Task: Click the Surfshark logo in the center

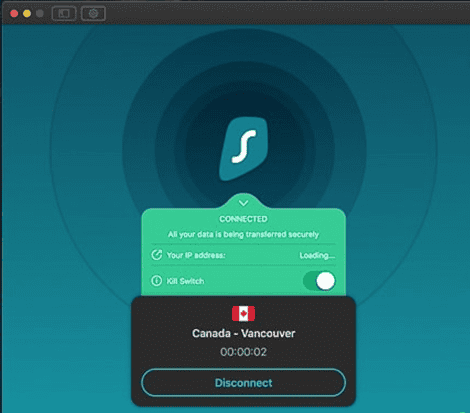Action: pos(243,149)
